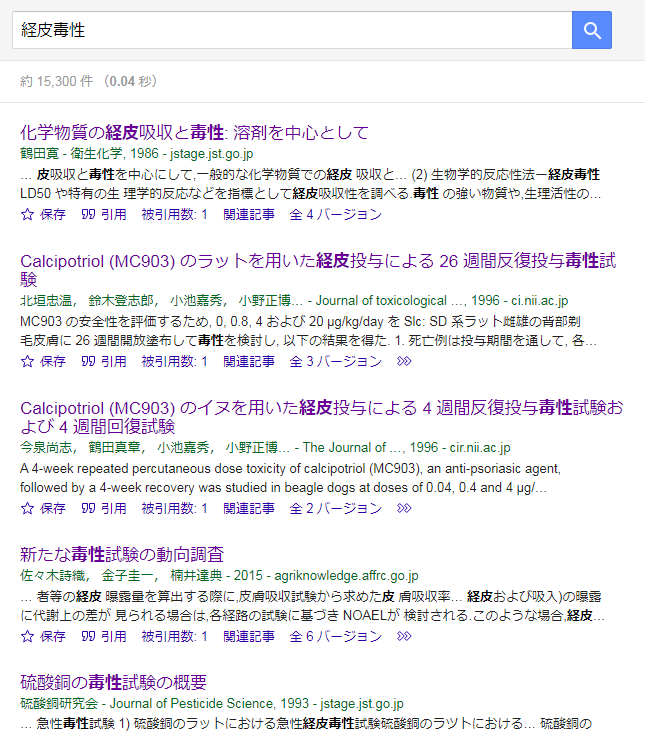Click the search box containing 経皮毒性
This screenshot has height=731, width=645.
point(292,30)
